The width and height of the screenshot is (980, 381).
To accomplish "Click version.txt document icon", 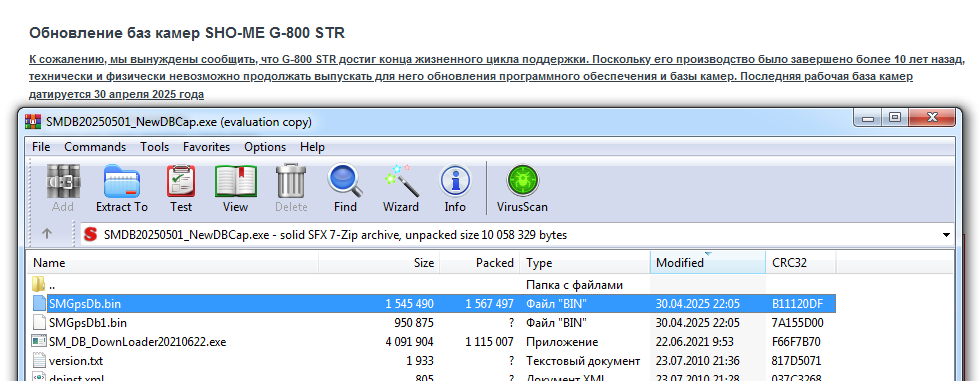I will coord(39,361).
